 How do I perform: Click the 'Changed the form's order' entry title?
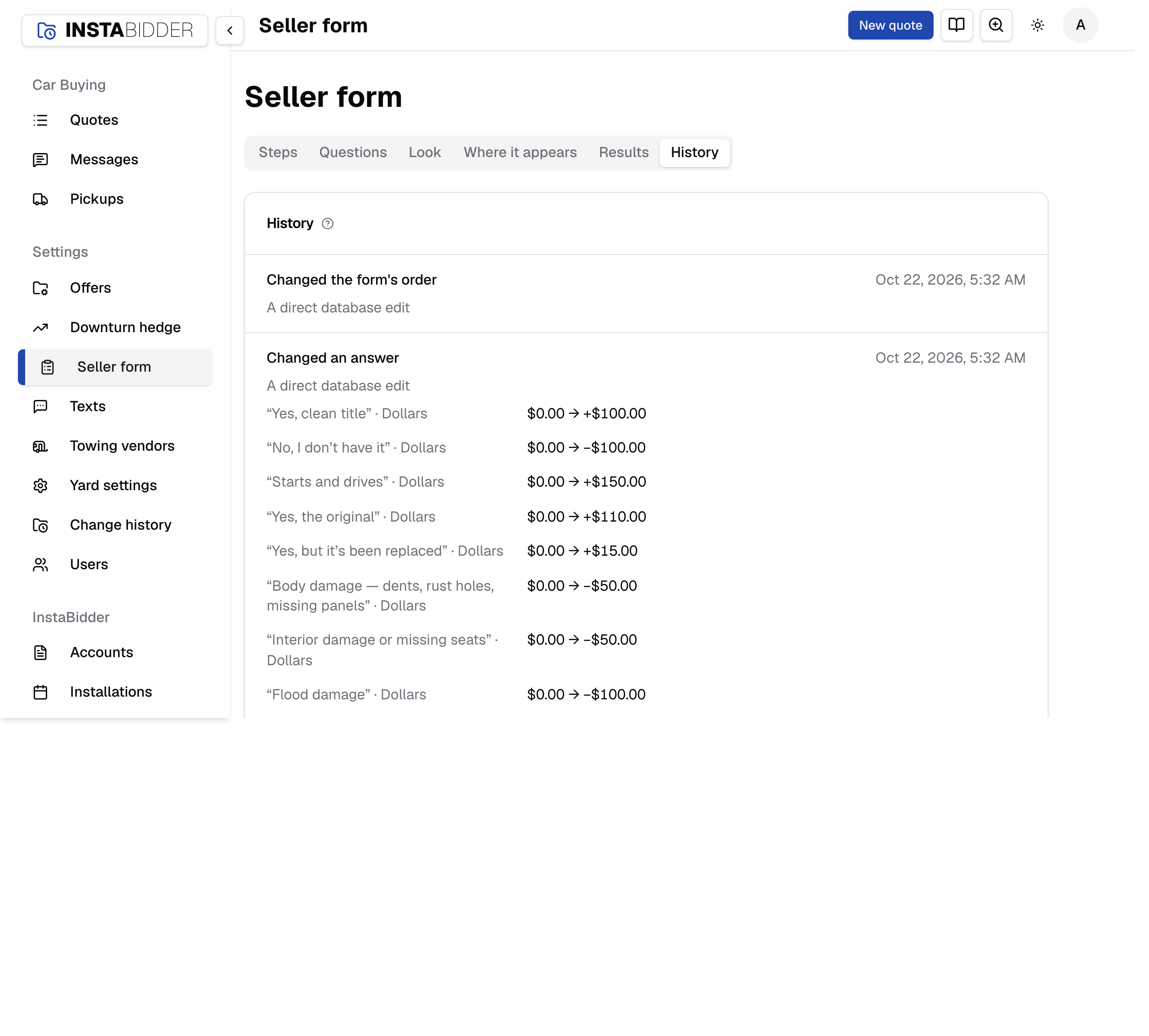[x=352, y=280]
